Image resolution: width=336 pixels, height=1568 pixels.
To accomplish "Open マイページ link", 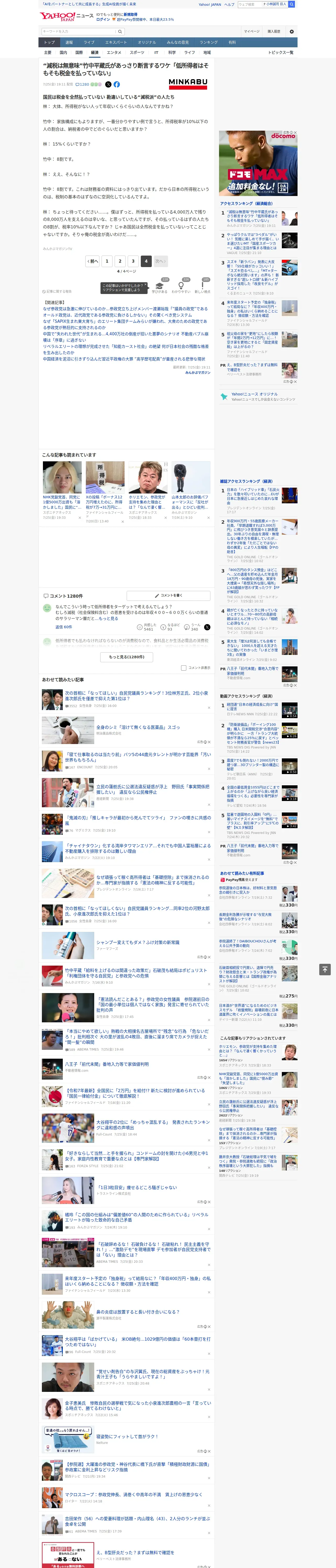I will 251,31.
